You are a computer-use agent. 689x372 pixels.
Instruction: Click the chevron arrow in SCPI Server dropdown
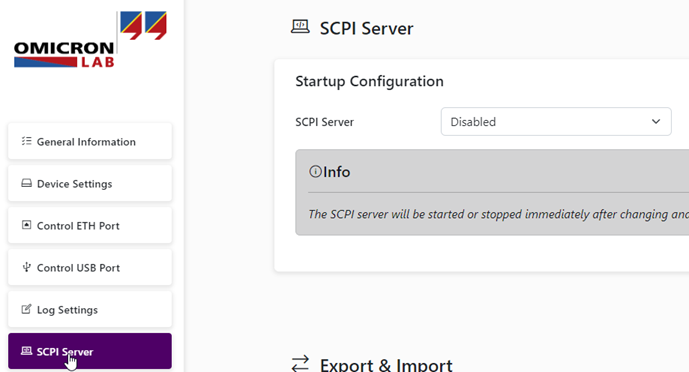656,122
